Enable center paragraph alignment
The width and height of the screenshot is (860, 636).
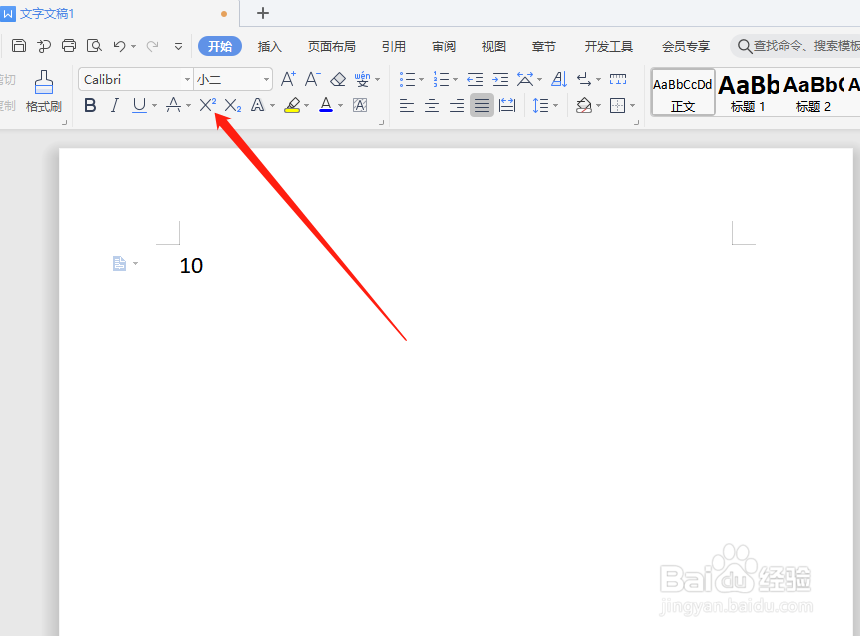pos(431,105)
